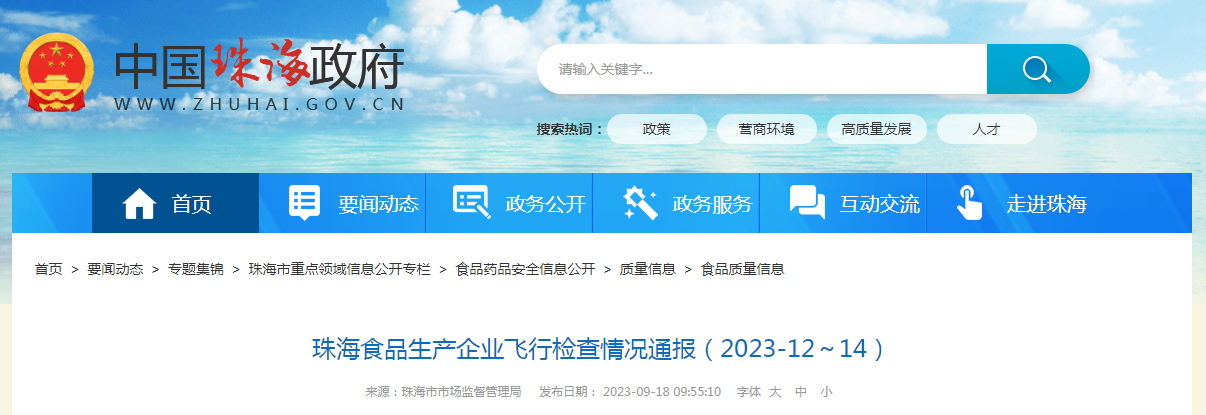Set font size to 大
This screenshot has width=1206, height=415.
point(774,392)
